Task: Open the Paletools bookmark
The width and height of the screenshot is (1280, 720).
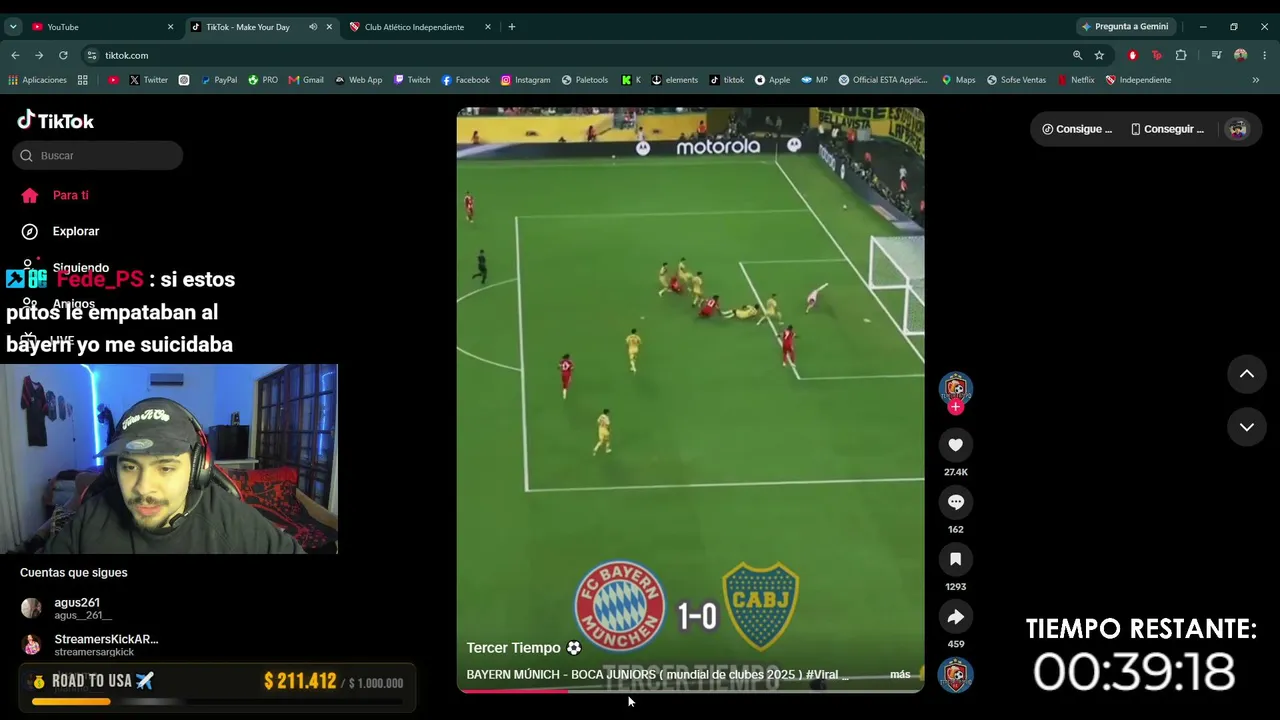Action: pyautogui.click(x=584, y=80)
